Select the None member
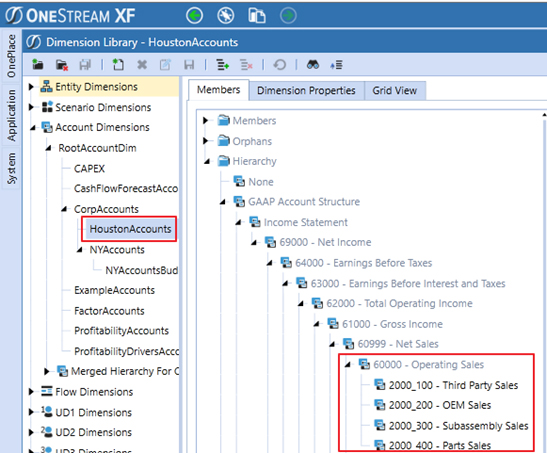The height and width of the screenshot is (453, 547). 261,182
